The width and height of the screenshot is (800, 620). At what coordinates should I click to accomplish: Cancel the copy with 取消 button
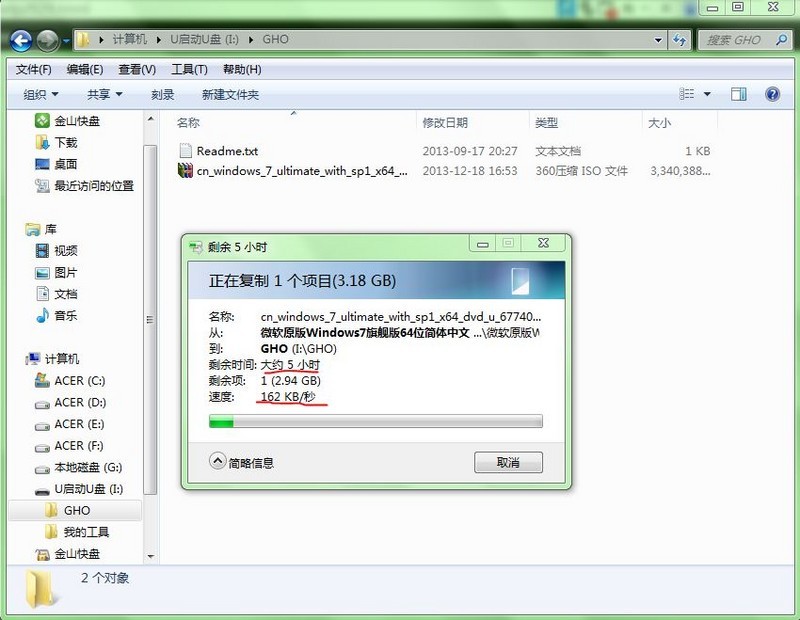click(508, 462)
